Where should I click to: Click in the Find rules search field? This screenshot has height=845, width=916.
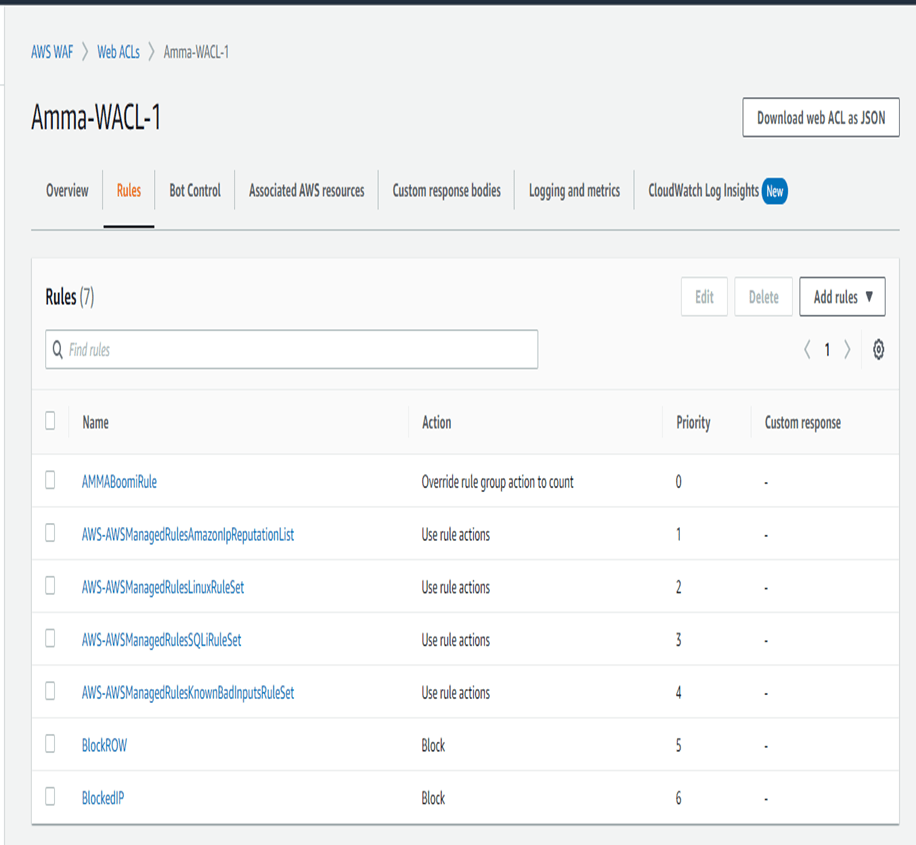click(300, 350)
